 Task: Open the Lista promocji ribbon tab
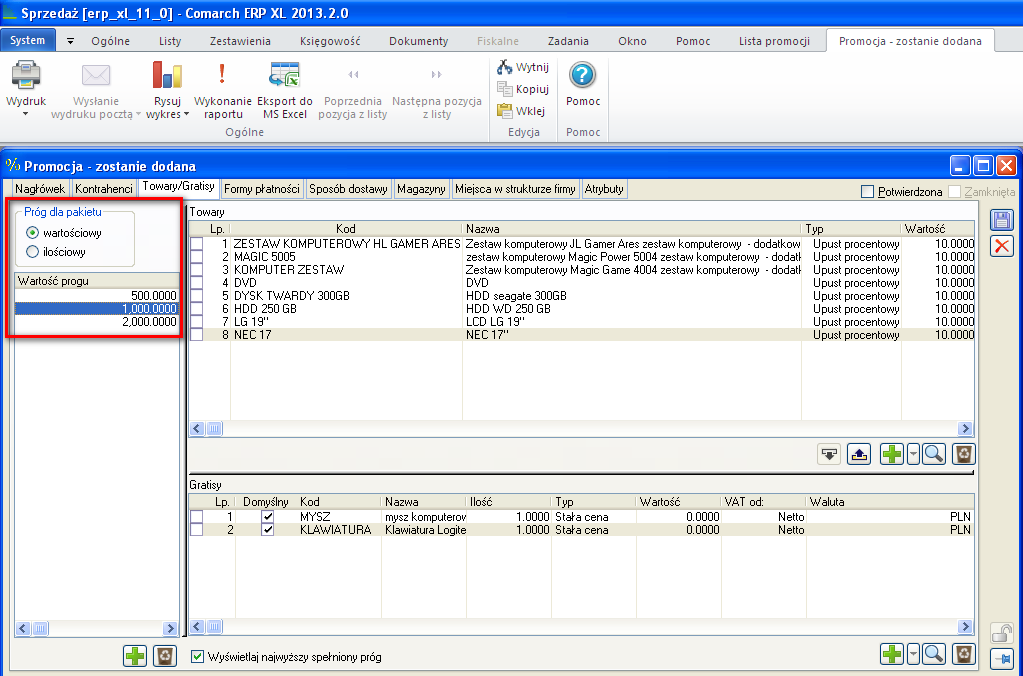click(774, 41)
